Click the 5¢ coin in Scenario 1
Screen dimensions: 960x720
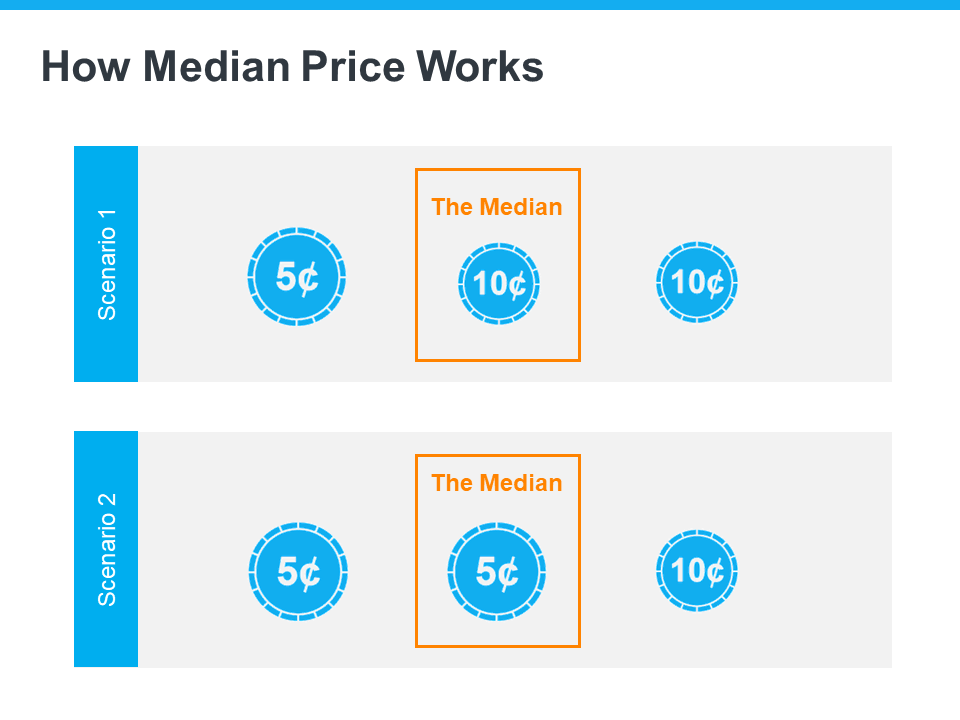(x=296, y=277)
